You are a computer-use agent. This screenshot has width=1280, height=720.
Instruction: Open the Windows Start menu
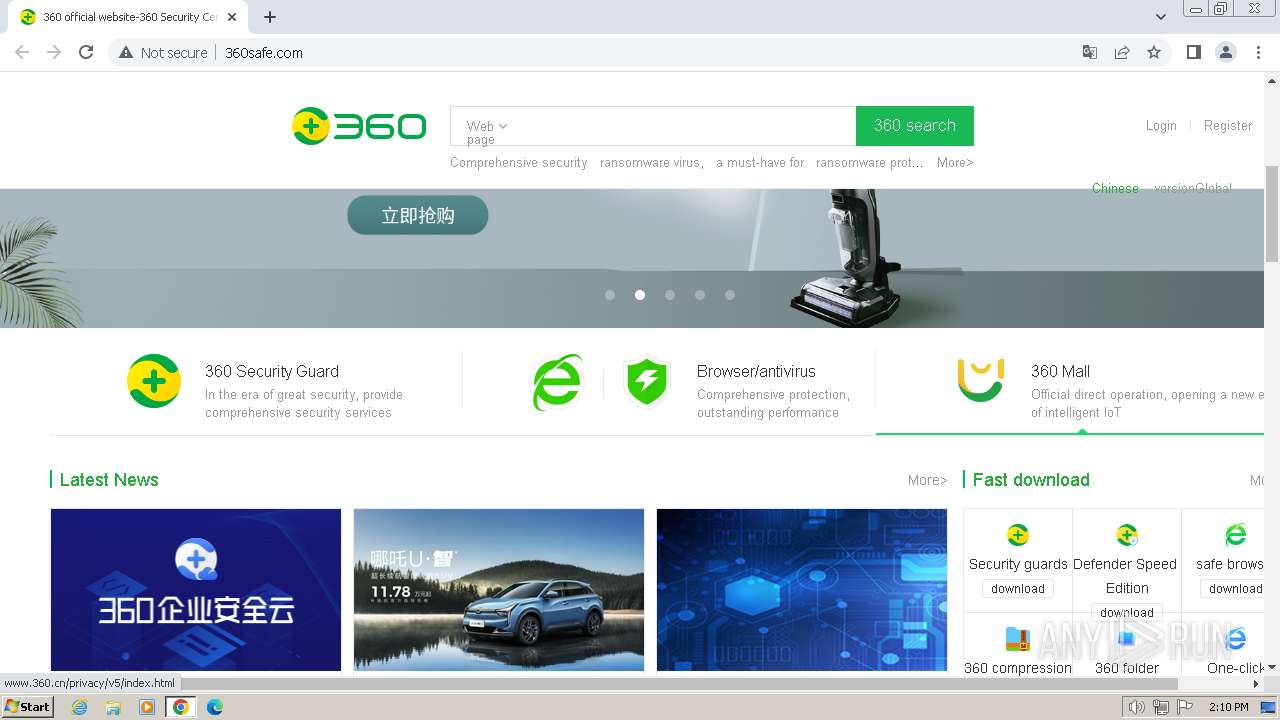(28, 707)
